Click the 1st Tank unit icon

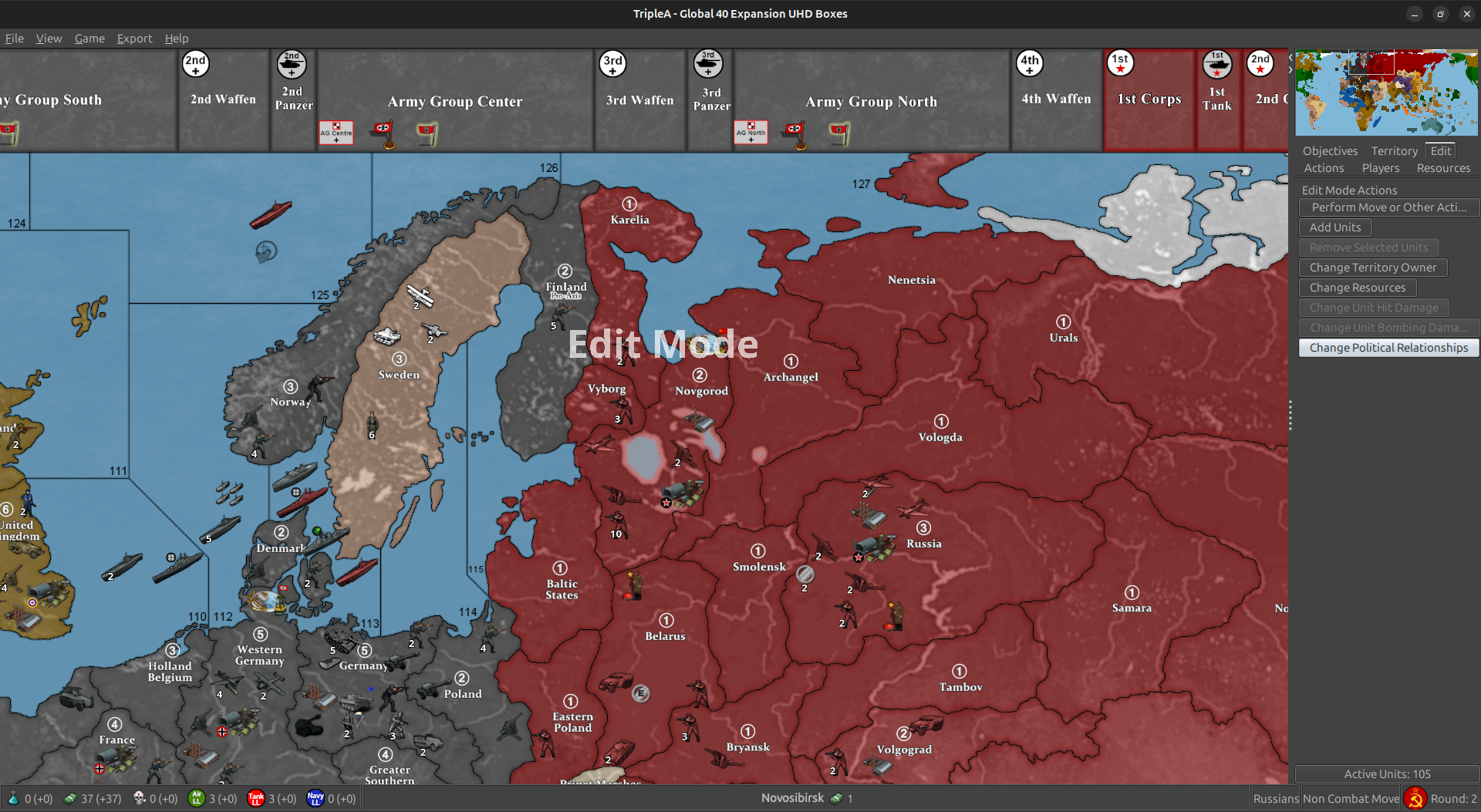coord(1217,63)
